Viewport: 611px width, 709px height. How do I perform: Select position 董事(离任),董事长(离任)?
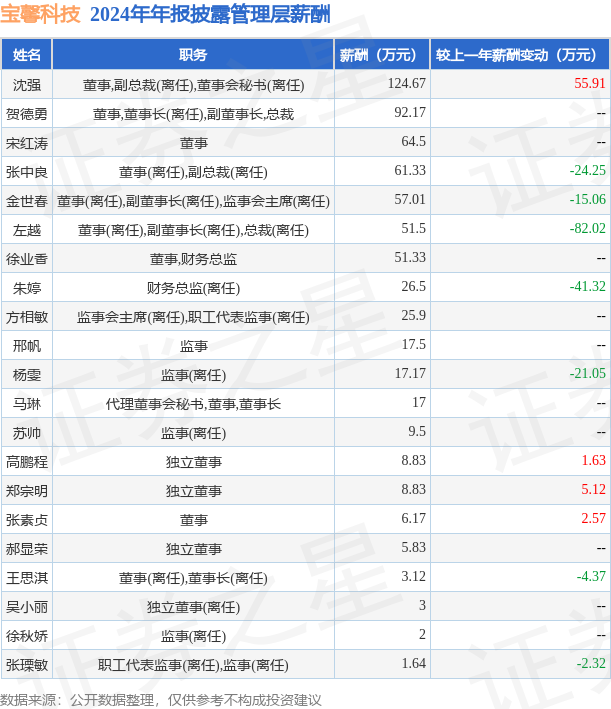click(193, 577)
